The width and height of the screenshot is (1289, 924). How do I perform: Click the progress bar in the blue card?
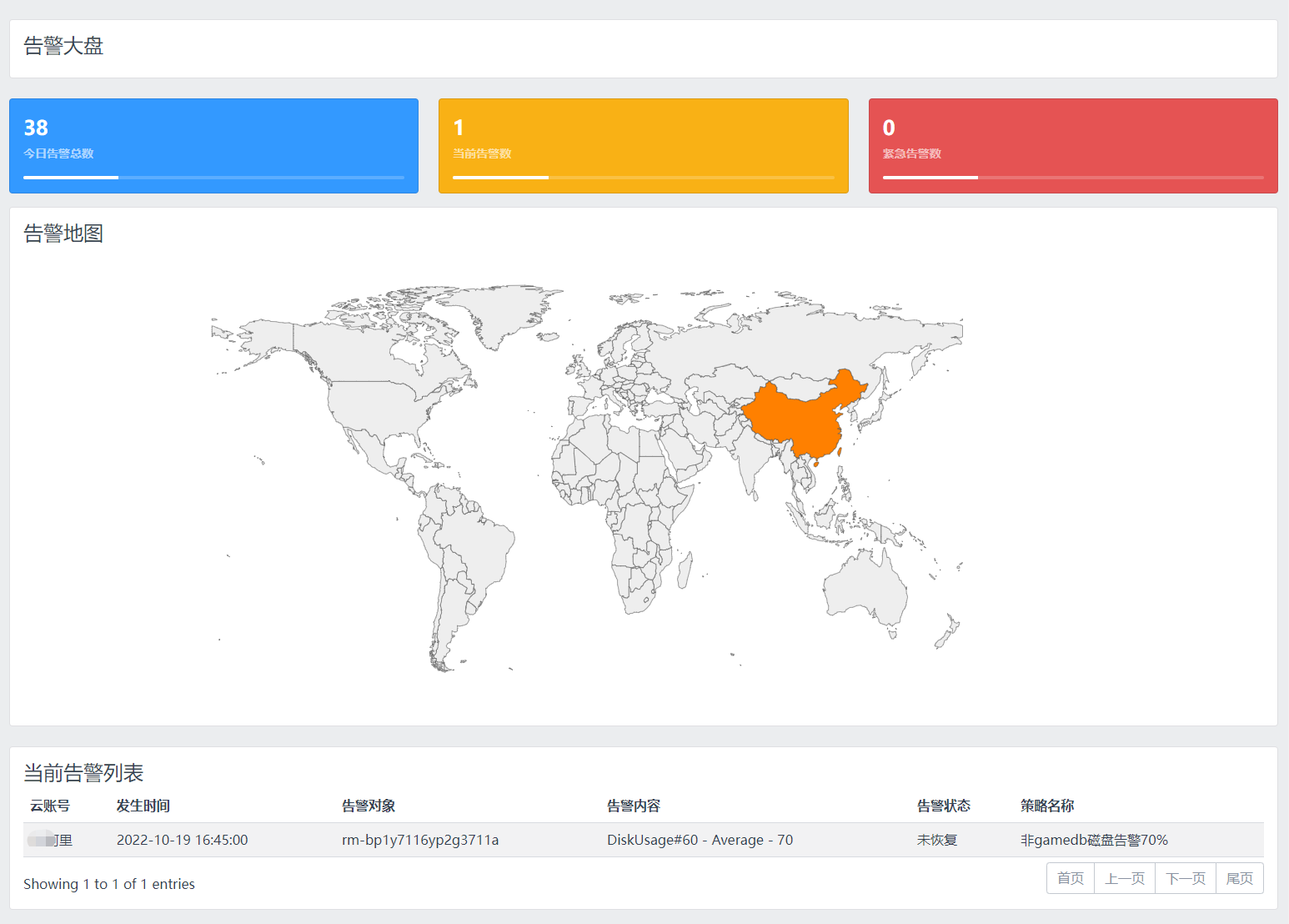[213, 178]
